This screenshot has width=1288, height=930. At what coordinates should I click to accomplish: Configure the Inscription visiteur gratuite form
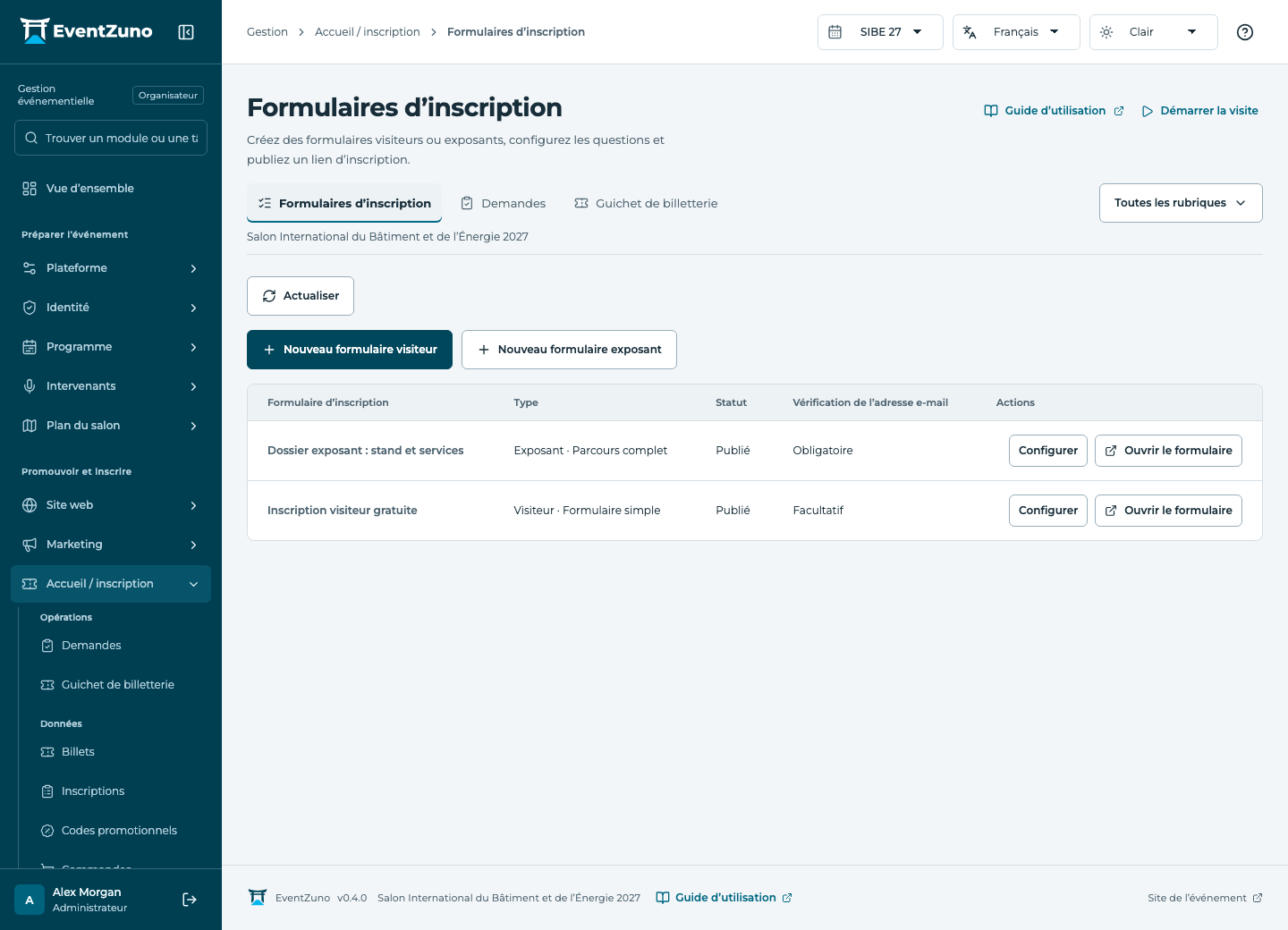point(1048,511)
